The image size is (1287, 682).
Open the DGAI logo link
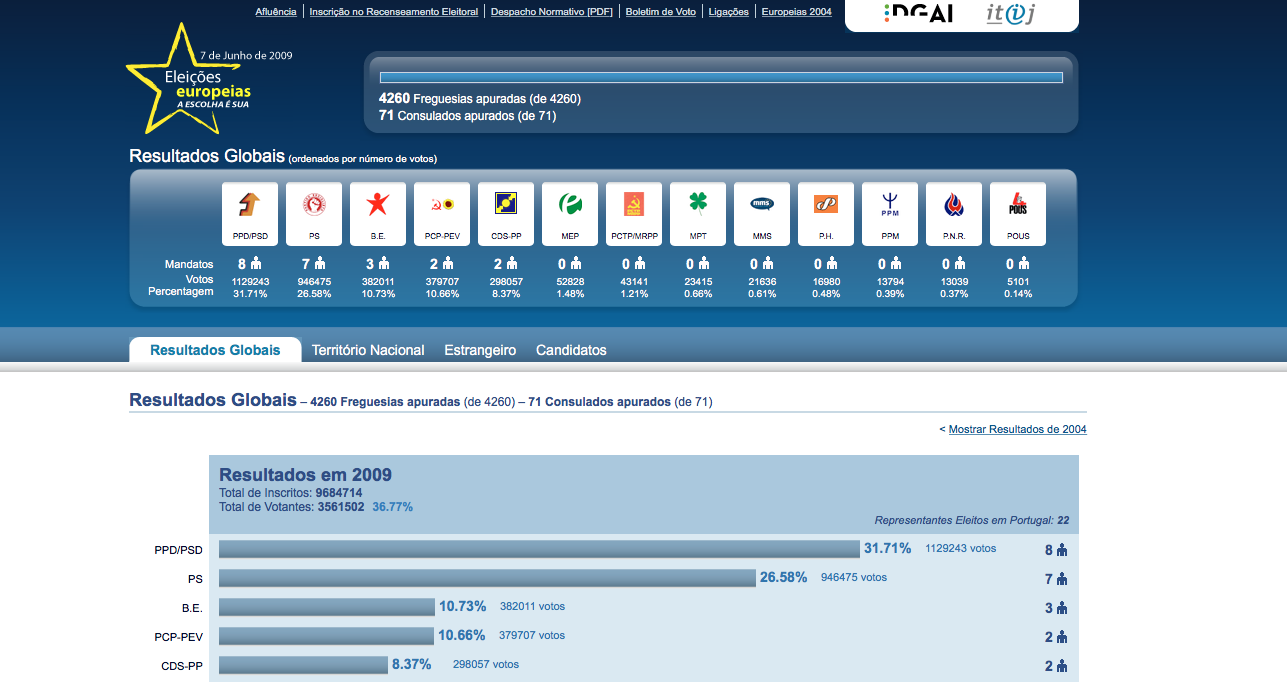[919, 14]
